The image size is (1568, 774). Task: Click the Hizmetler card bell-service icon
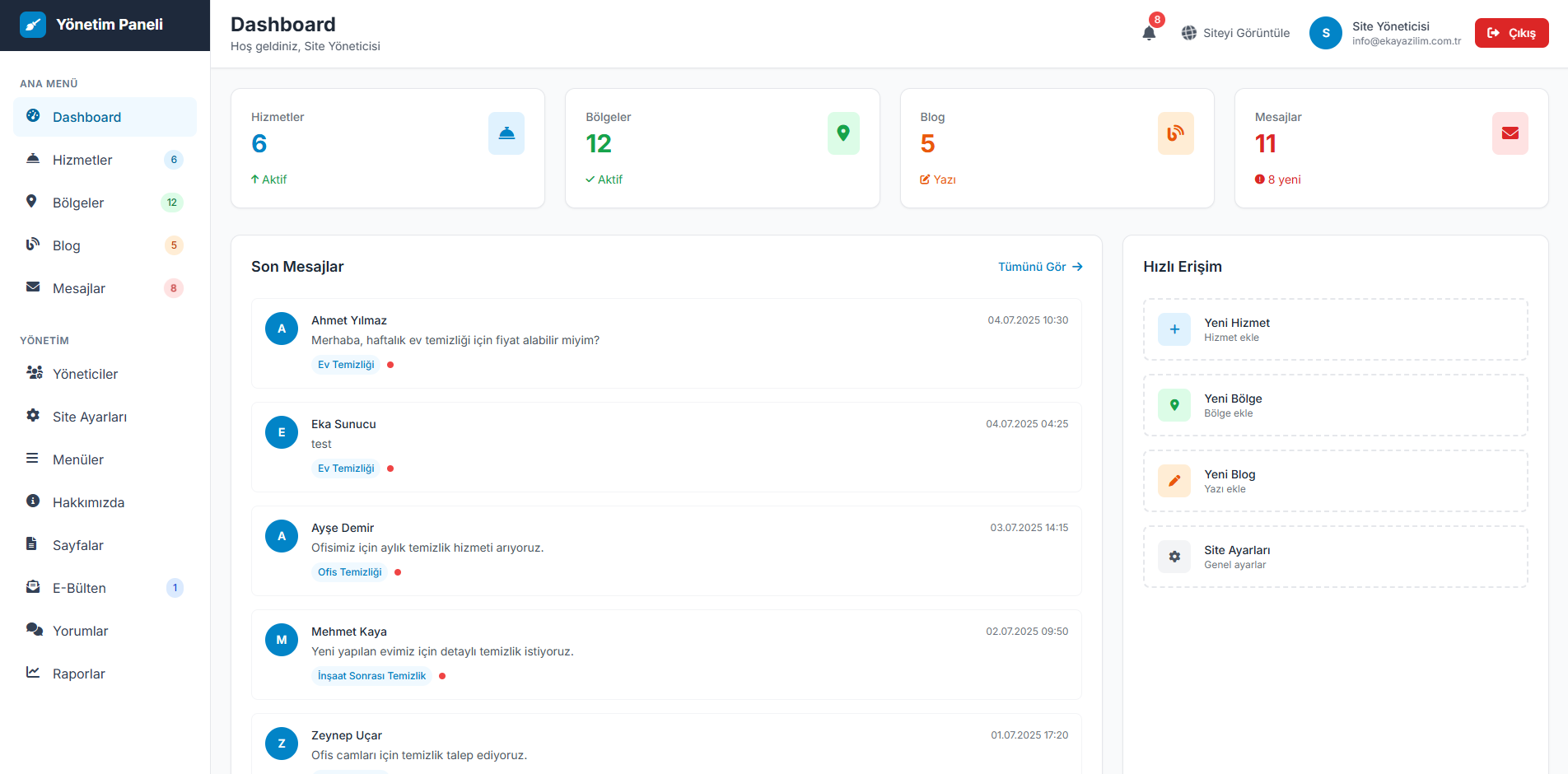(x=506, y=133)
